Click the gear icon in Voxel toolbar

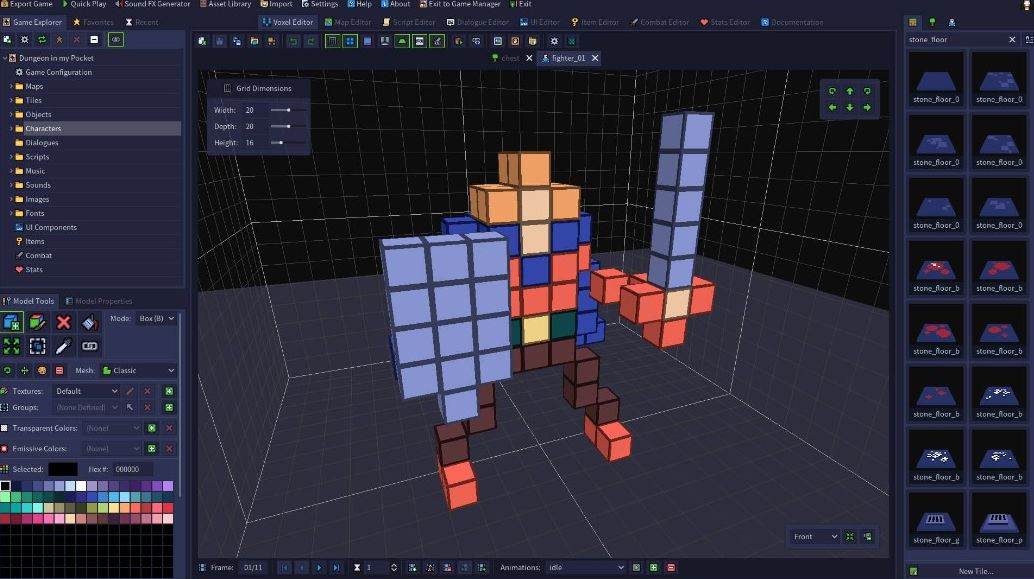coord(554,41)
